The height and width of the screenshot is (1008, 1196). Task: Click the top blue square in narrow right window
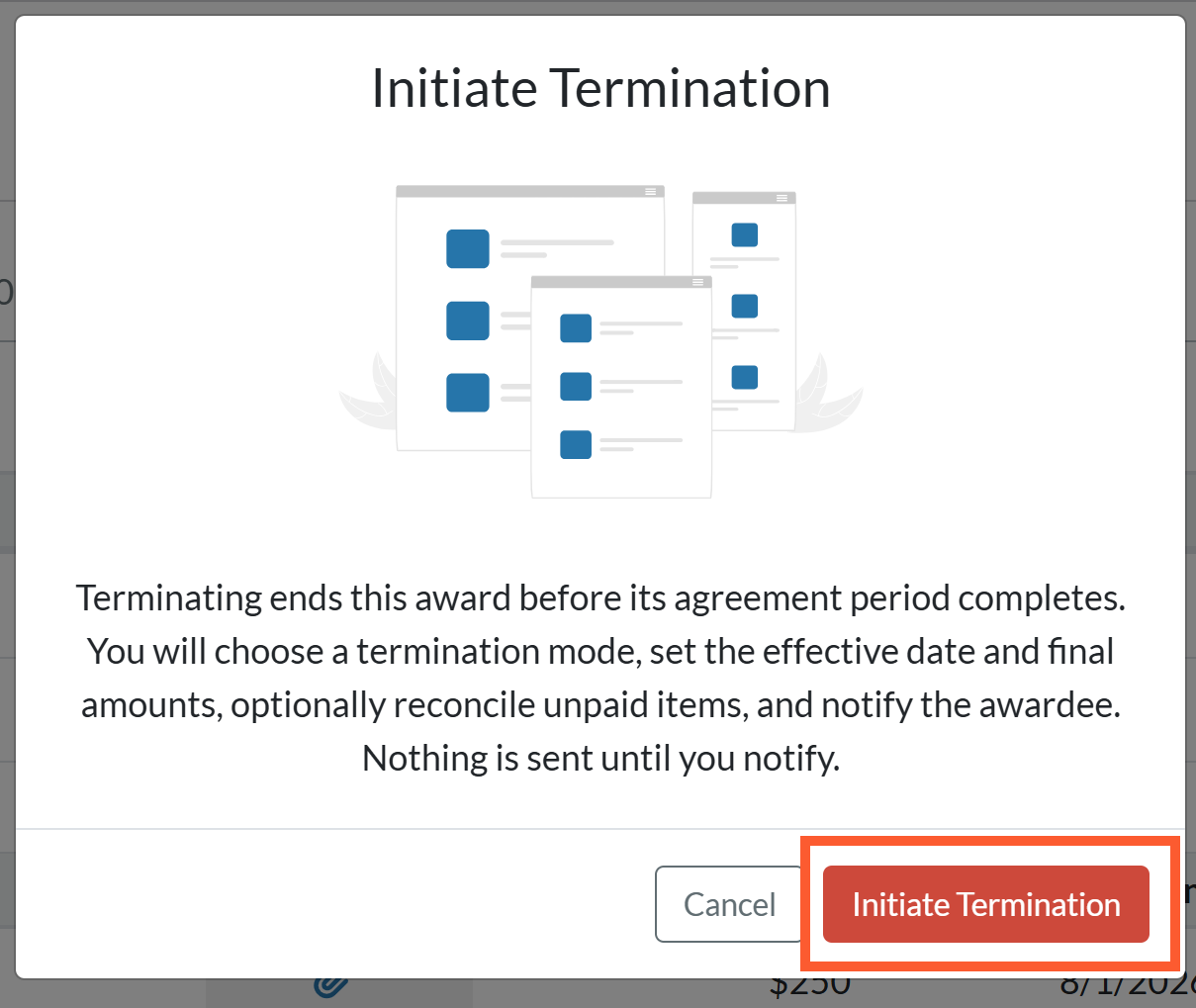point(745,234)
